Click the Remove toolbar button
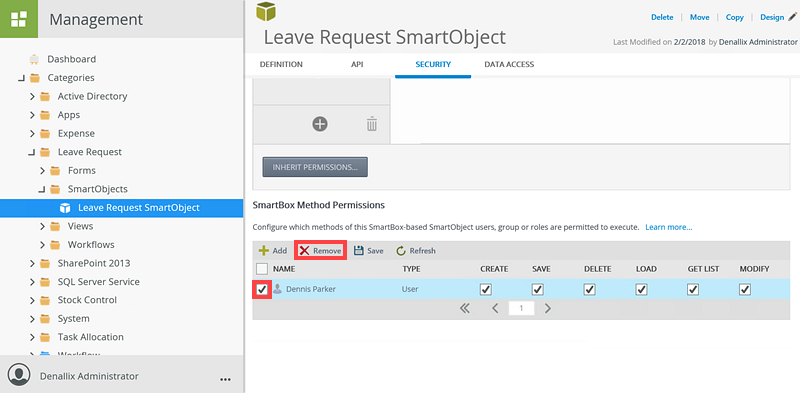 [320, 251]
